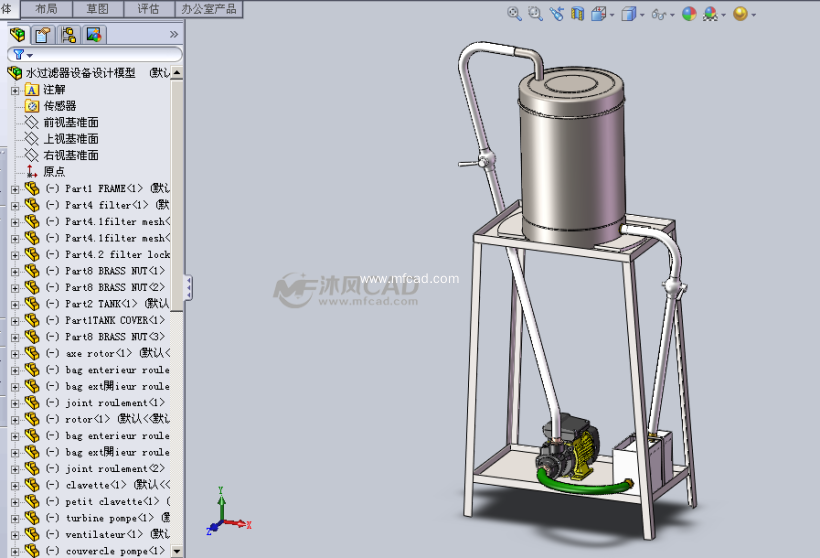
Task: Open the DisplayManager tab icon
Action: coord(93,34)
